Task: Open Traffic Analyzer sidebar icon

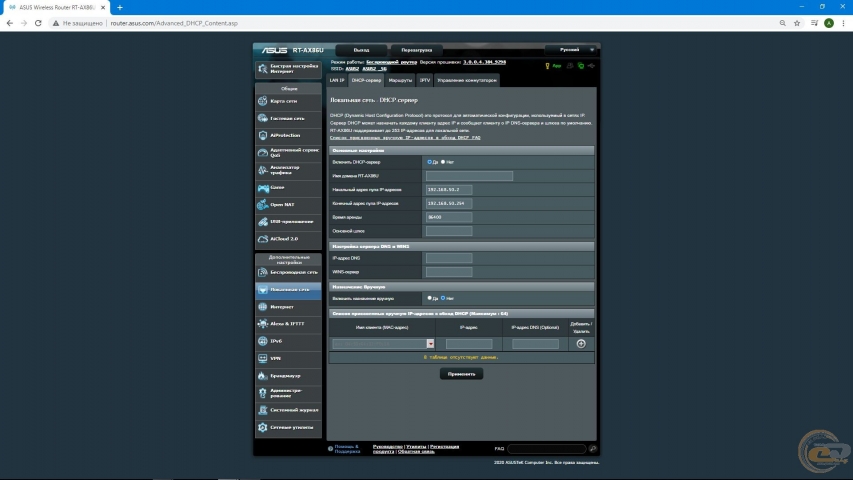Action: (x=263, y=170)
